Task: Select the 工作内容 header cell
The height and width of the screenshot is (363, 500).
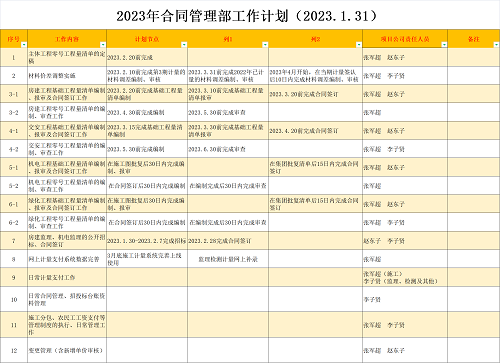Action: click(67, 39)
